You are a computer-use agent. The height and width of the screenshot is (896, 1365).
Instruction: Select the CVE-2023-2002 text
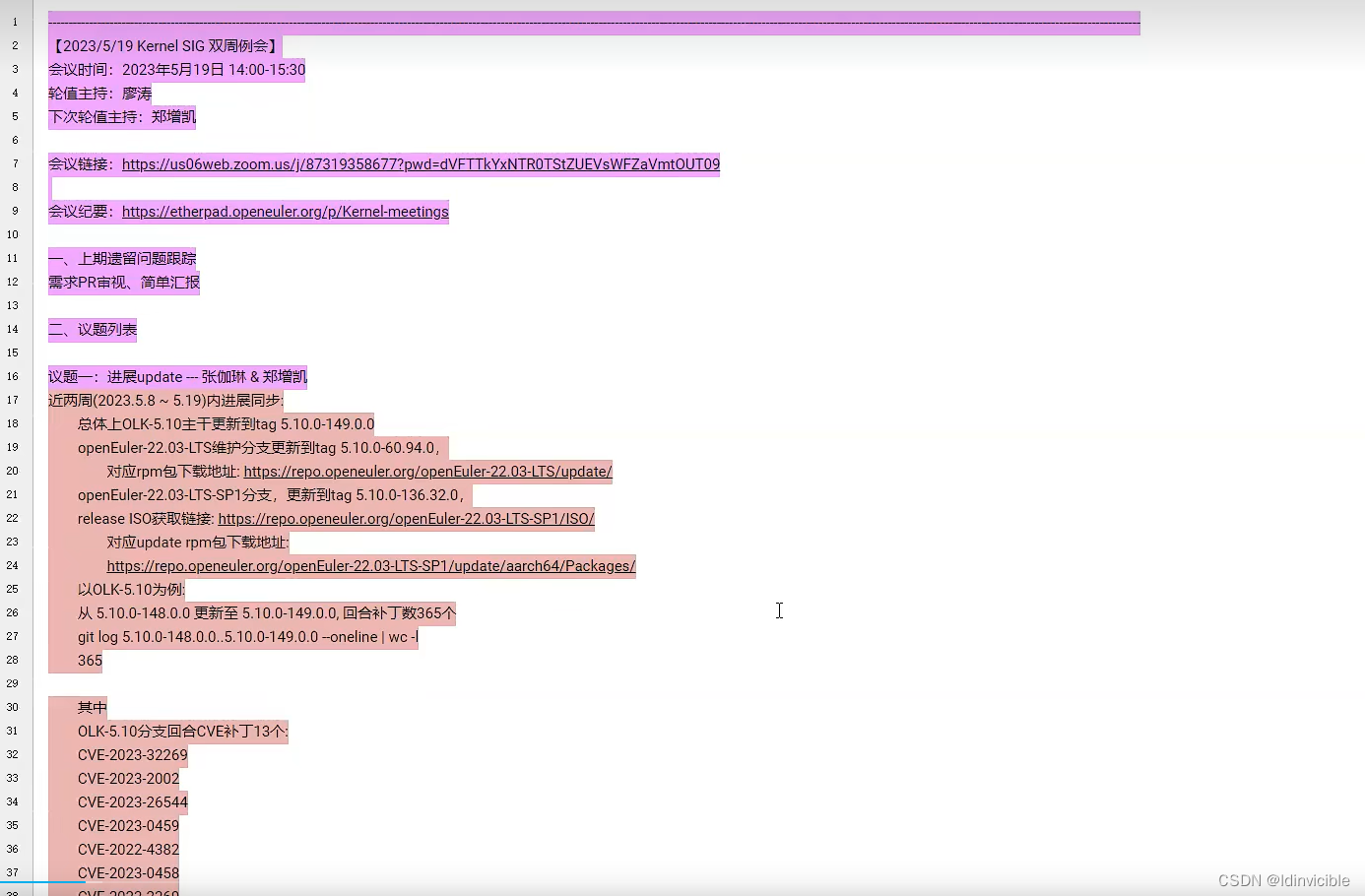coord(128,778)
